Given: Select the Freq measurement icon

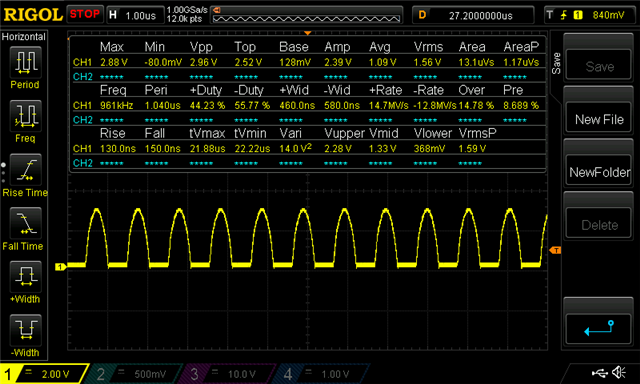Looking at the screenshot, I should pos(25,116).
